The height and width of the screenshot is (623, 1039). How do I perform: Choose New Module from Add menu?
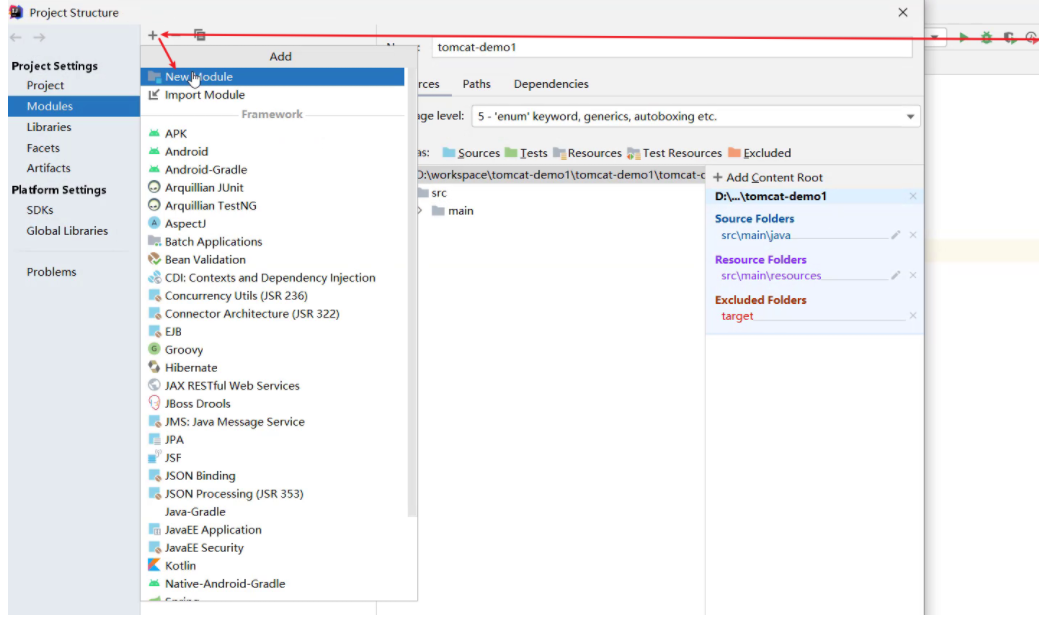[x=272, y=77]
